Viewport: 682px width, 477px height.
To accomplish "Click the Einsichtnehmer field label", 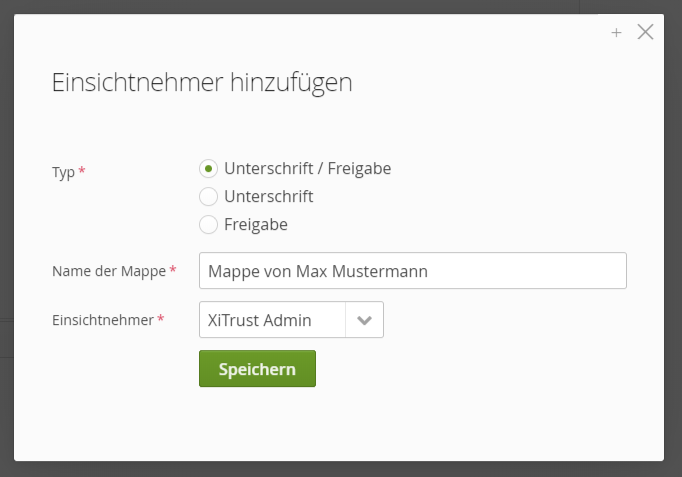I will [102, 321].
